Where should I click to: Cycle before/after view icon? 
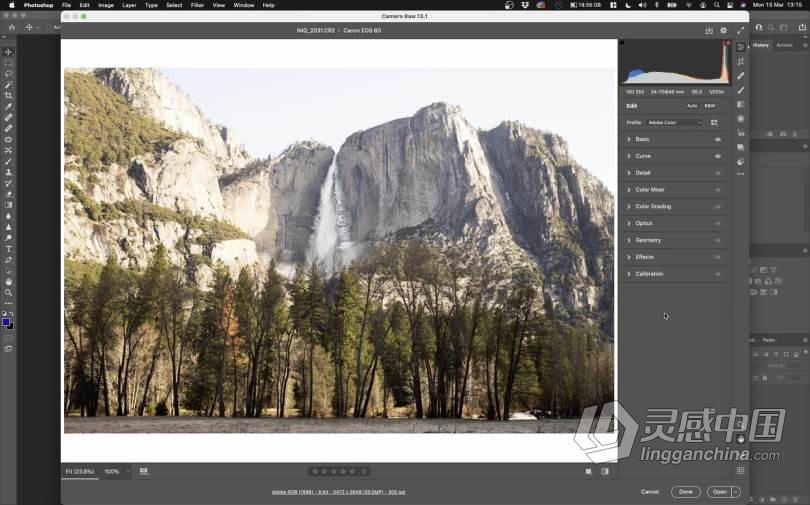pyautogui.click(x=589, y=471)
